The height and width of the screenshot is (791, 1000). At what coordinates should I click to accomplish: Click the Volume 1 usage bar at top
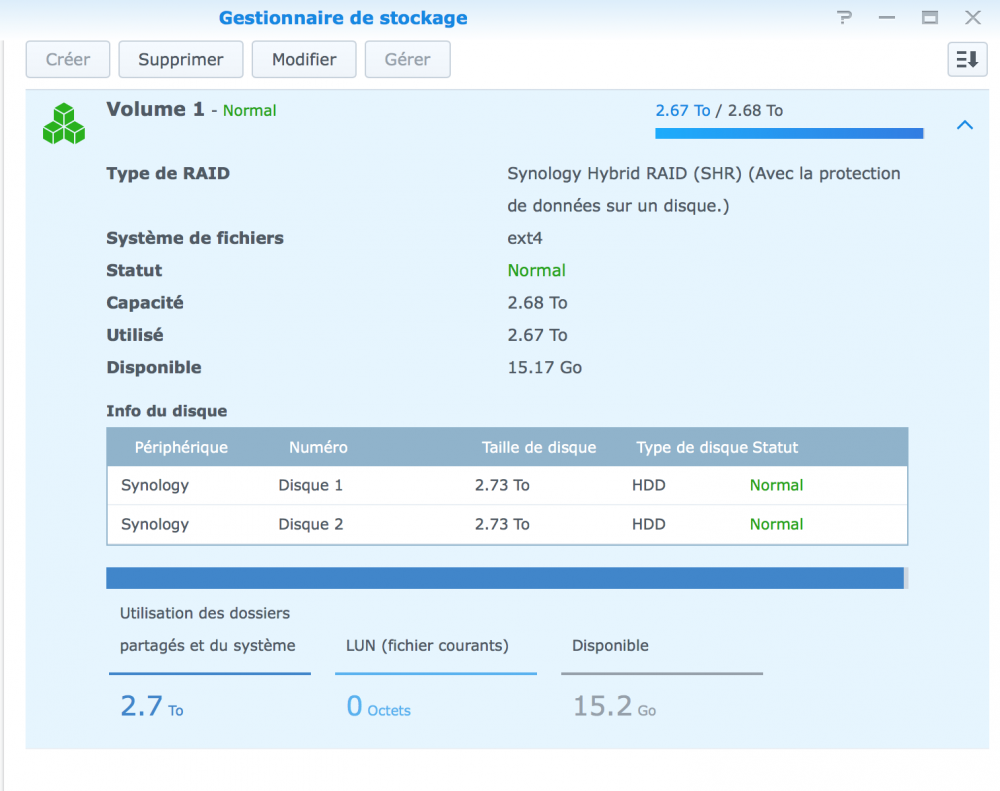pyautogui.click(x=788, y=133)
